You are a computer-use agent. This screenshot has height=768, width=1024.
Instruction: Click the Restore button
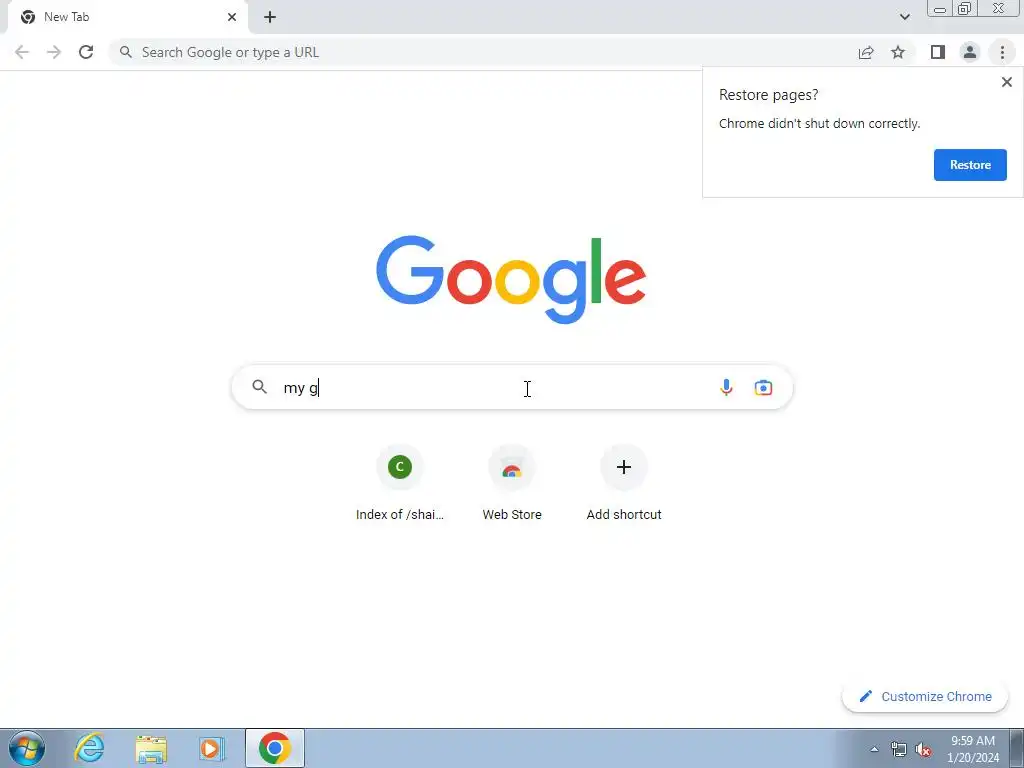(x=970, y=165)
